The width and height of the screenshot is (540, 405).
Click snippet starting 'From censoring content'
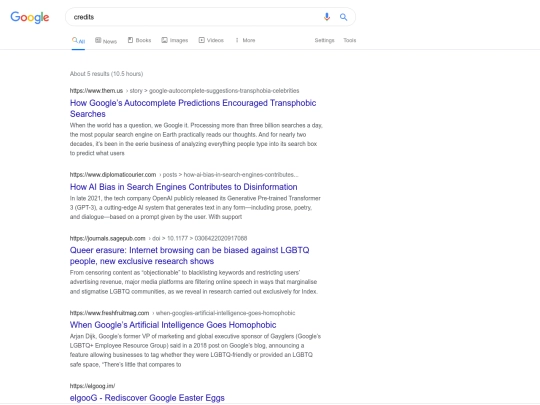click(x=194, y=282)
